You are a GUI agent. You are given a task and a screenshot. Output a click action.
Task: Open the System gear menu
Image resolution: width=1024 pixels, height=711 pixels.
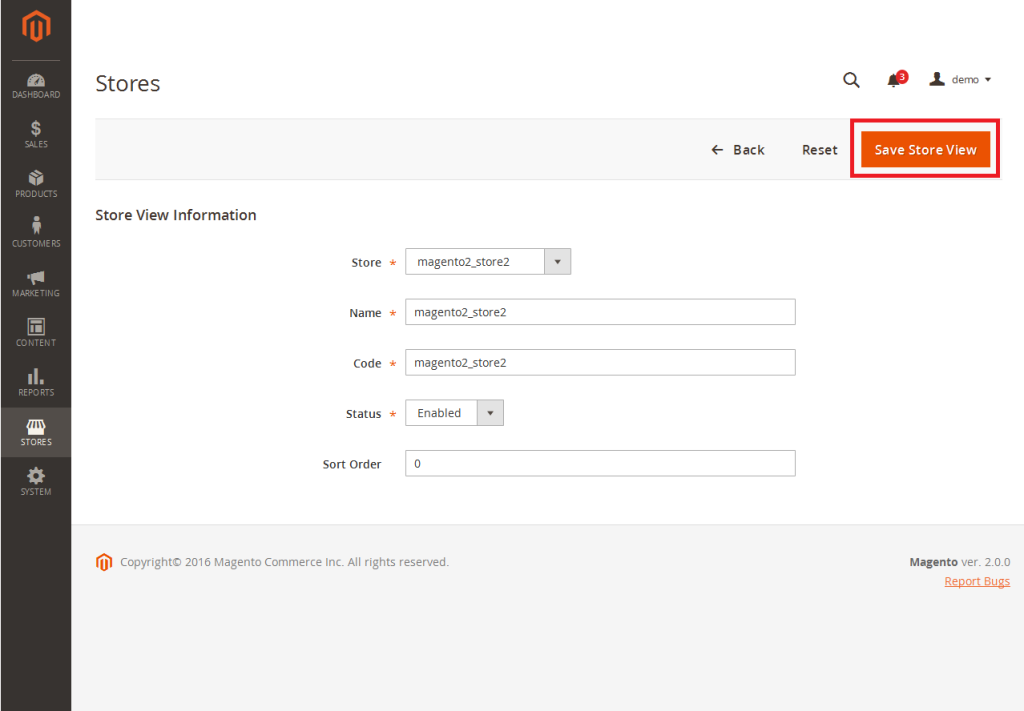pyautogui.click(x=36, y=481)
